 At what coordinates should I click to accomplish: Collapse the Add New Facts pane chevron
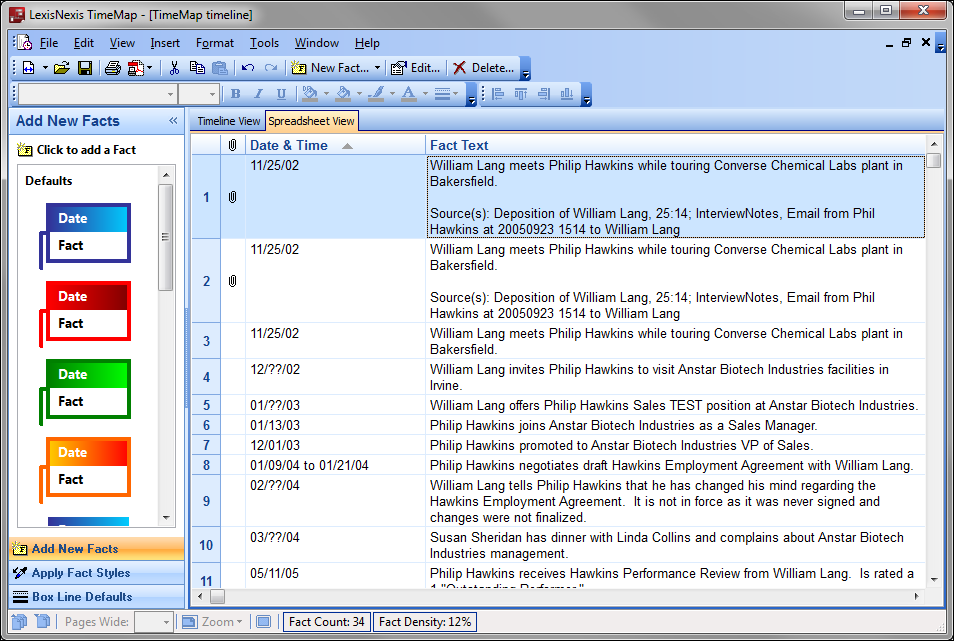pyautogui.click(x=173, y=120)
